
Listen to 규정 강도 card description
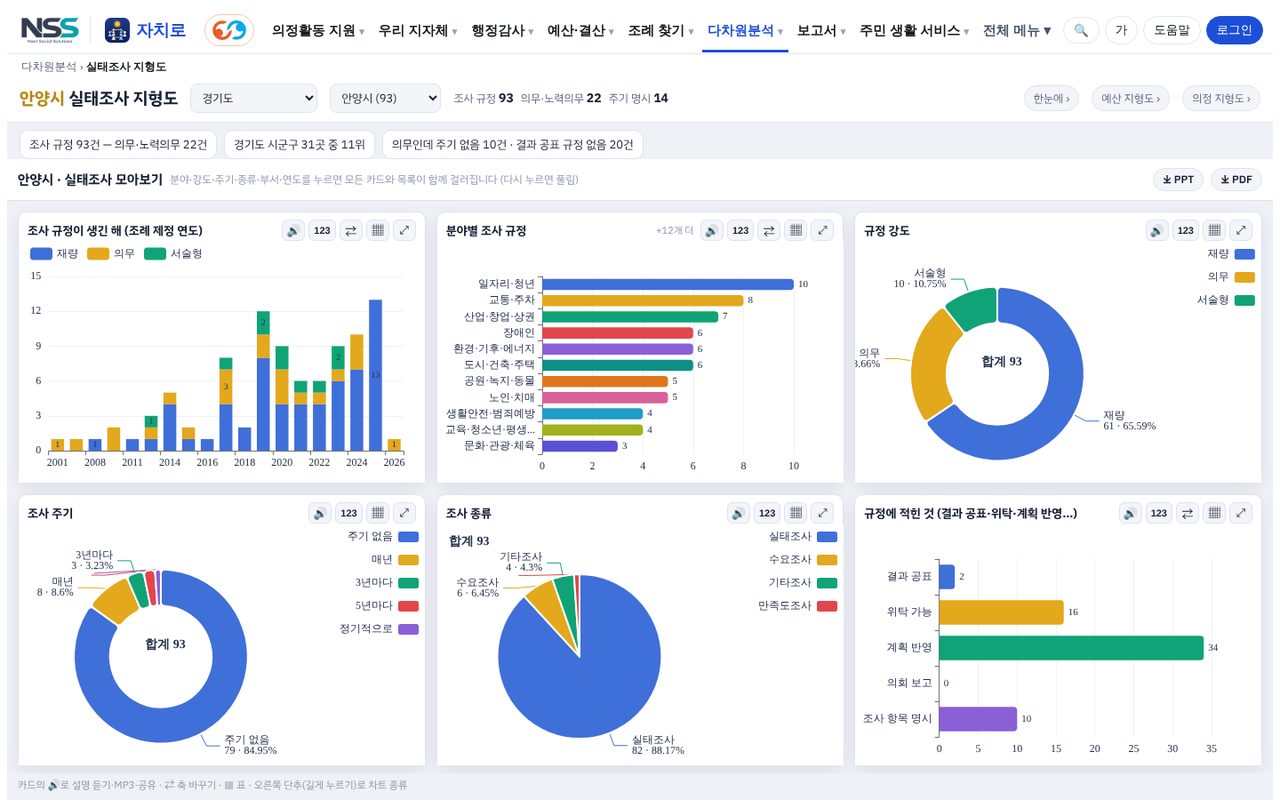click(x=1157, y=231)
